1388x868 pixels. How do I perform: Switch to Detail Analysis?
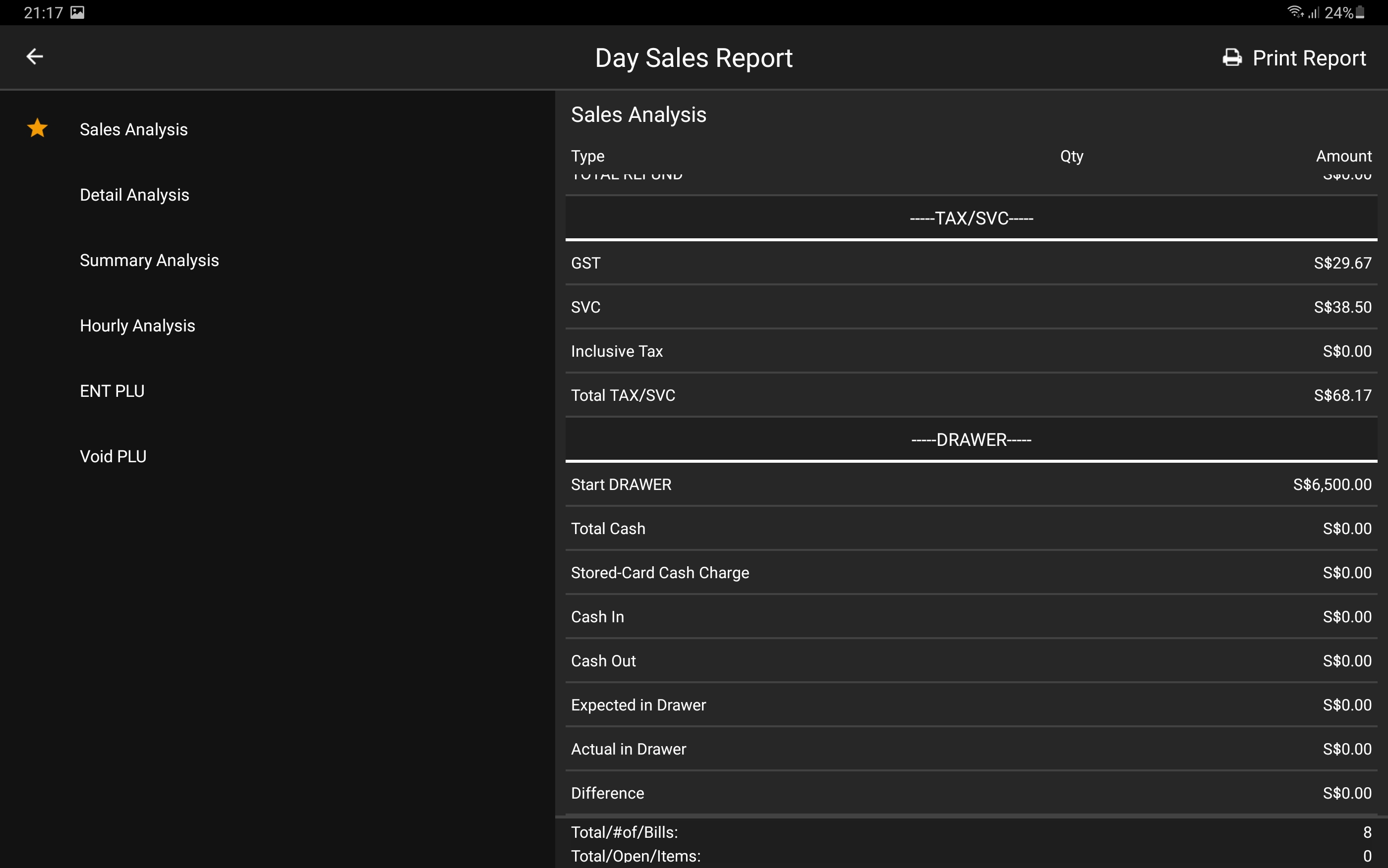(x=134, y=195)
